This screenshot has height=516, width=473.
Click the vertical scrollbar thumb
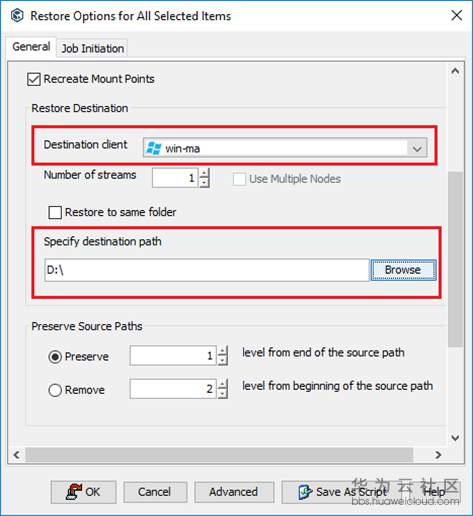click(455, 259)
